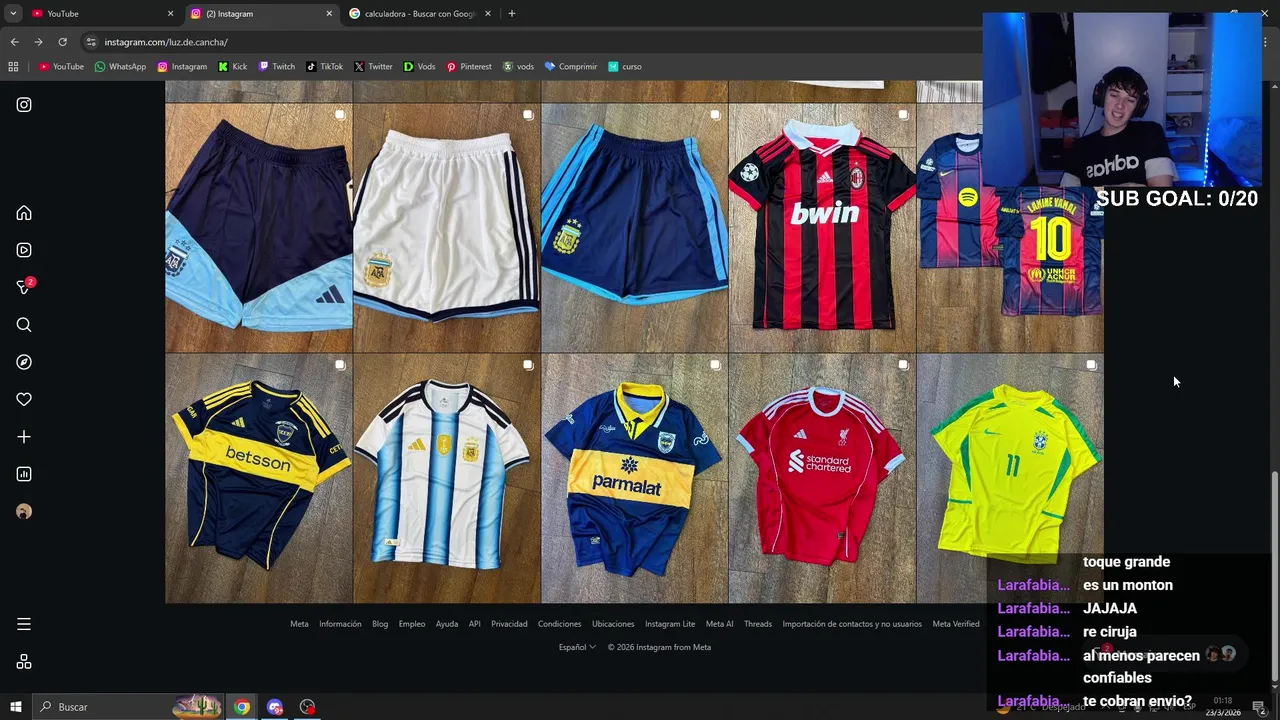
Task: Open Chrome apps grid in bookmarks bar
Action: (x=13, y=67)
